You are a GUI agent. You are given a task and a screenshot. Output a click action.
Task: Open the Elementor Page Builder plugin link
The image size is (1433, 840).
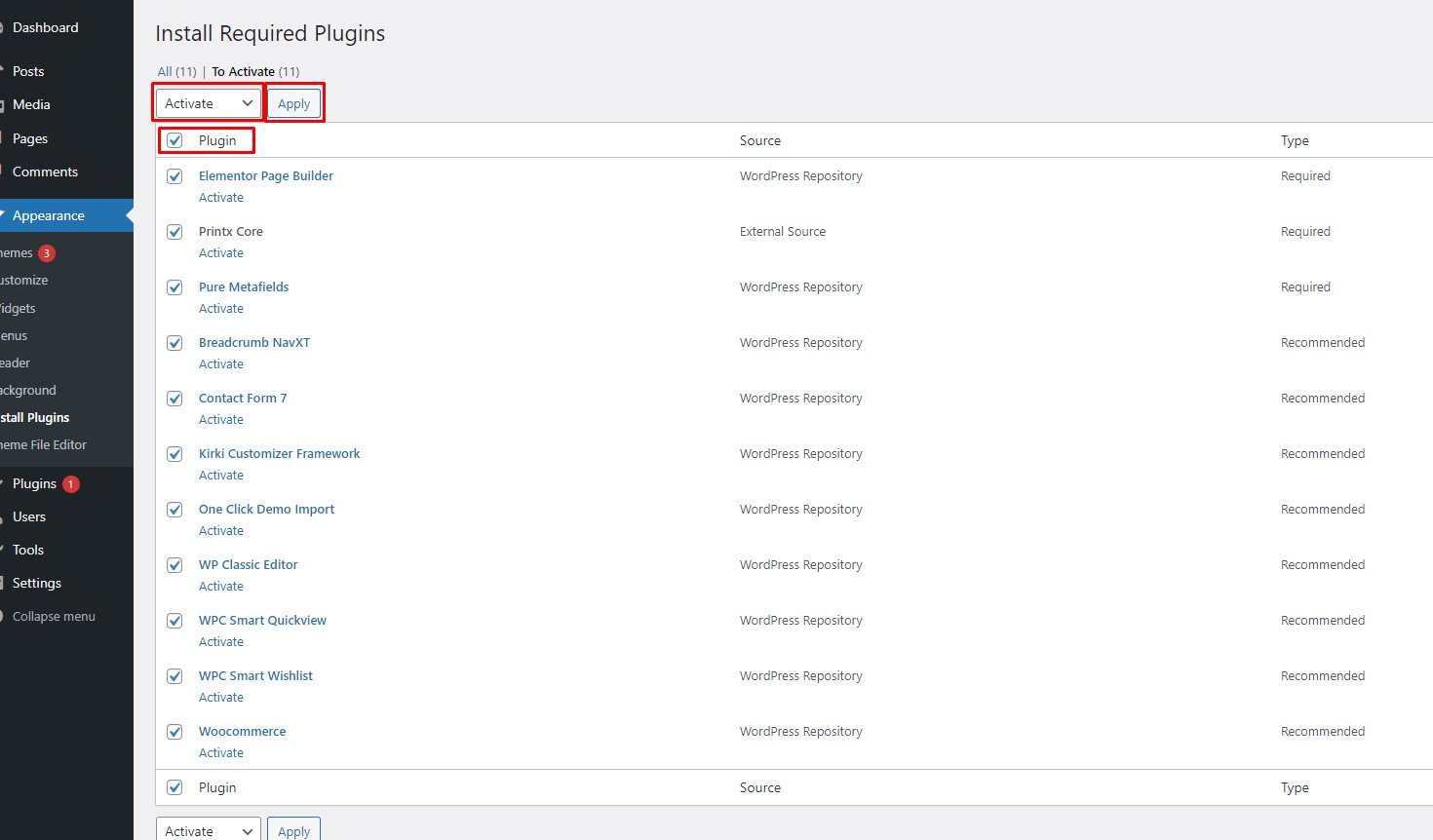[x=266, y=175]
